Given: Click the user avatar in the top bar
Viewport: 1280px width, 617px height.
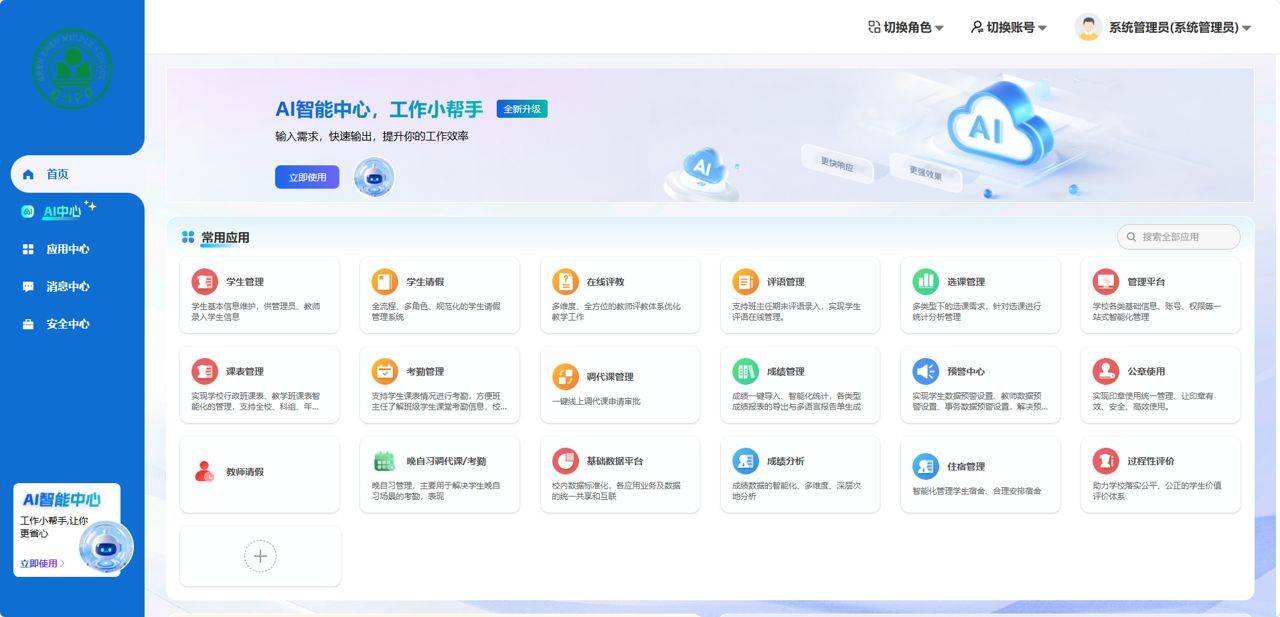Looking at the screenshot, I should coord(1088,28).
